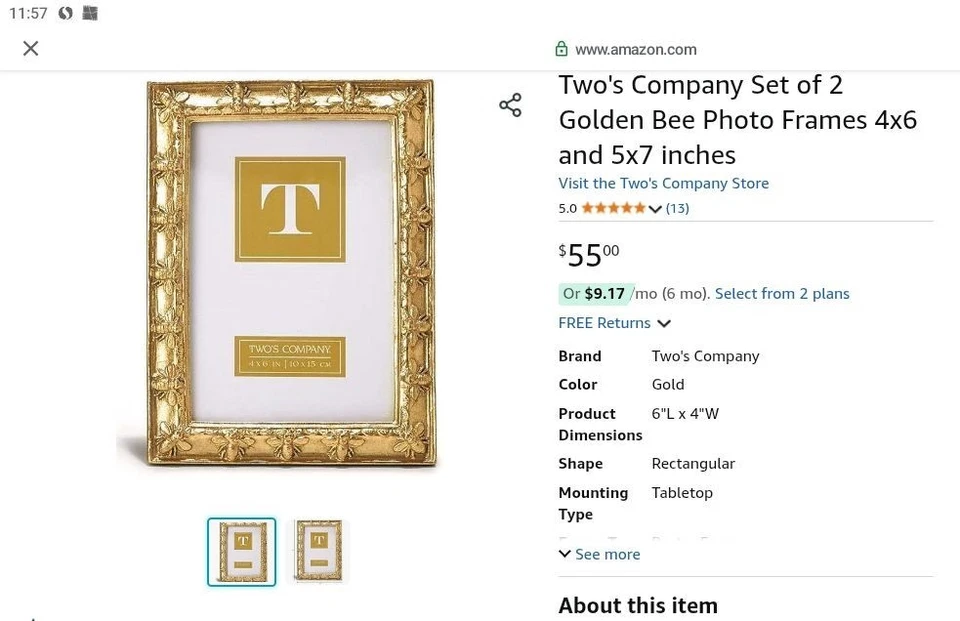Viewport: 960px width, 621px height.
Task: Tap the www.amazon.com address text
Action: click(636, 49)
